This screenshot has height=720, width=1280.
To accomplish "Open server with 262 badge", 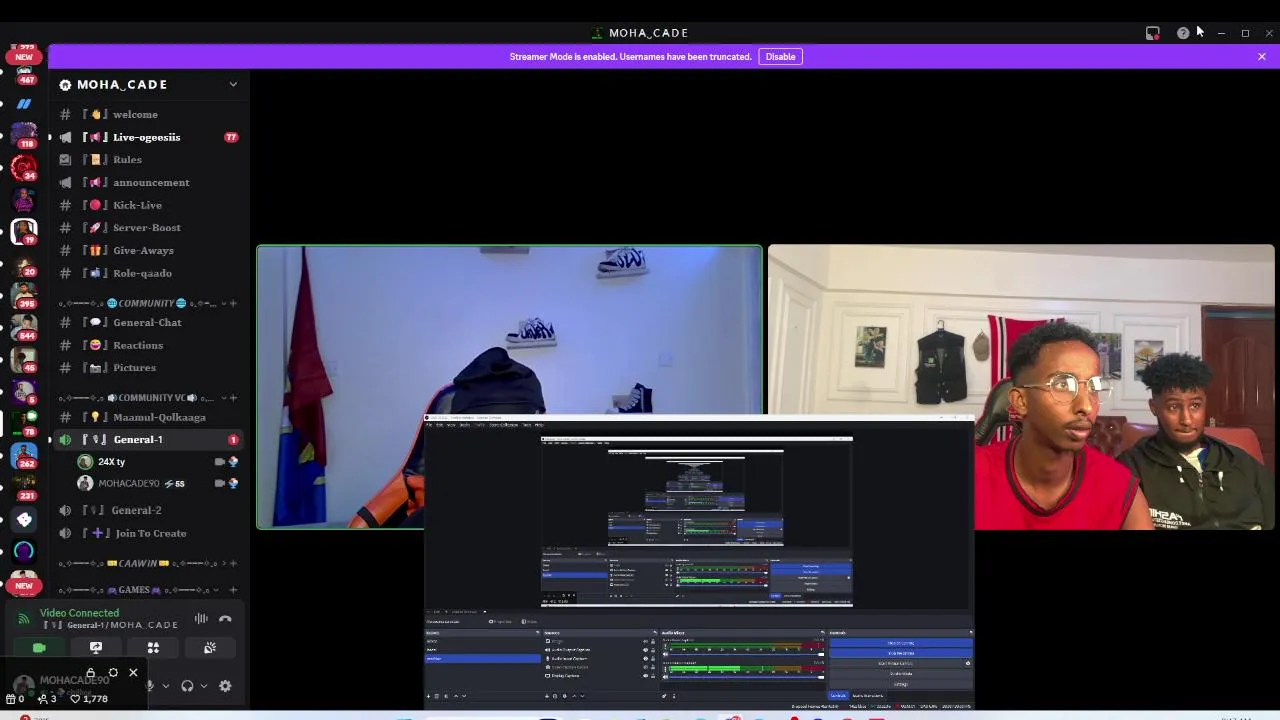I will [x=24, y=455].
